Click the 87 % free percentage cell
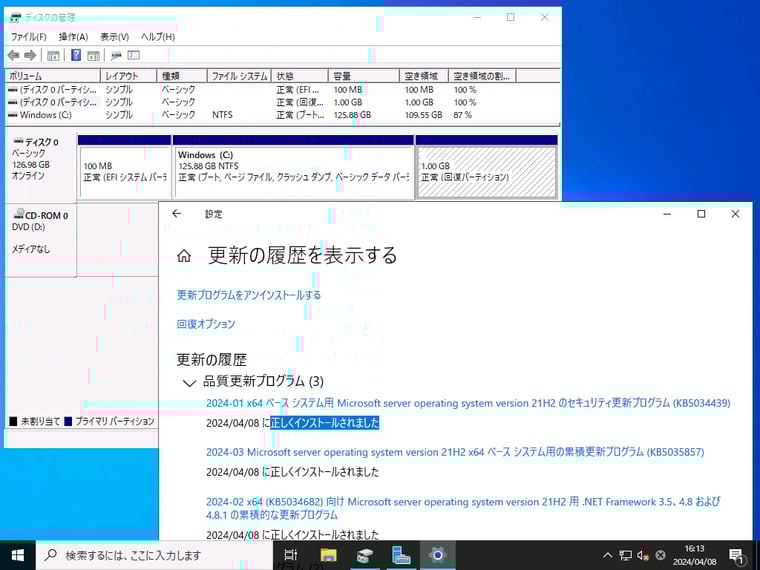The image size is (760, 570). pos(463,115)
